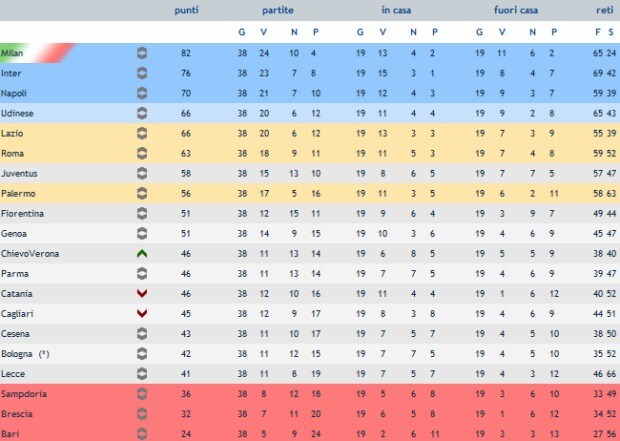The image size is (620, 441).
Task: Open the Fiorentina team link
Action: (x=23, y=214)
